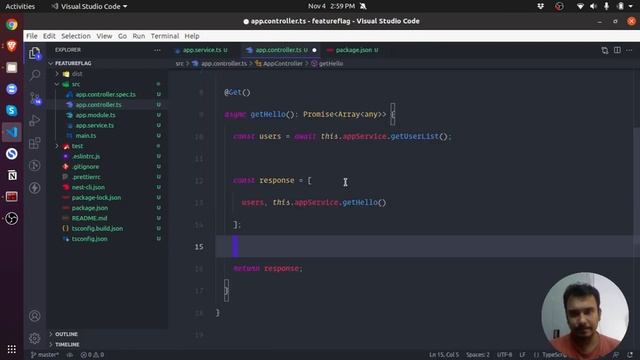Screen dimensions: 640x360
Task: Open Notion from the dock
Action: point(11,175)
